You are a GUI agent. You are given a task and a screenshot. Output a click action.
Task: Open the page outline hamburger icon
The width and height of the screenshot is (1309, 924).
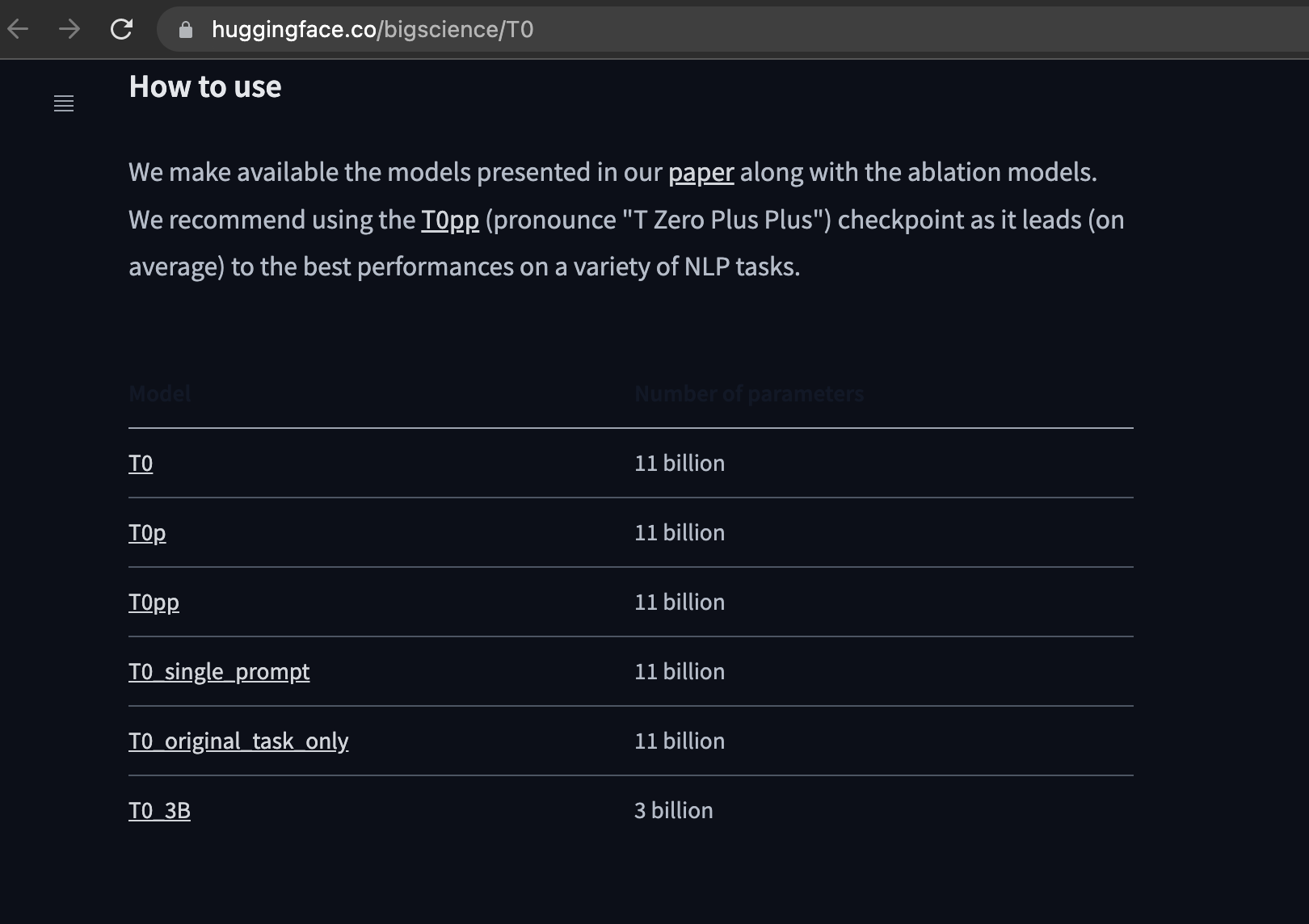tap(64, 103)
